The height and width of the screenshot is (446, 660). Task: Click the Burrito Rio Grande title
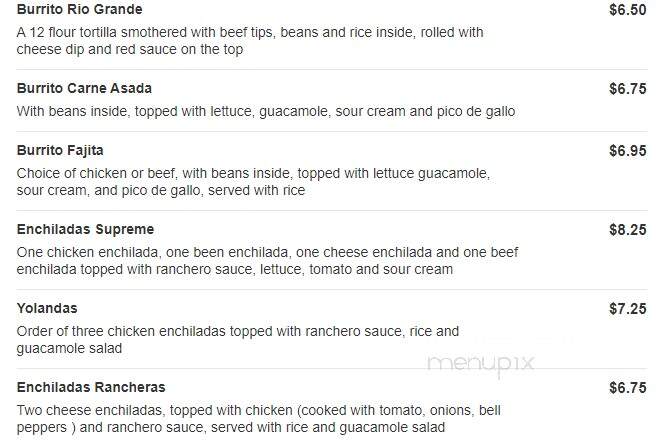click(x=80, y=9)
